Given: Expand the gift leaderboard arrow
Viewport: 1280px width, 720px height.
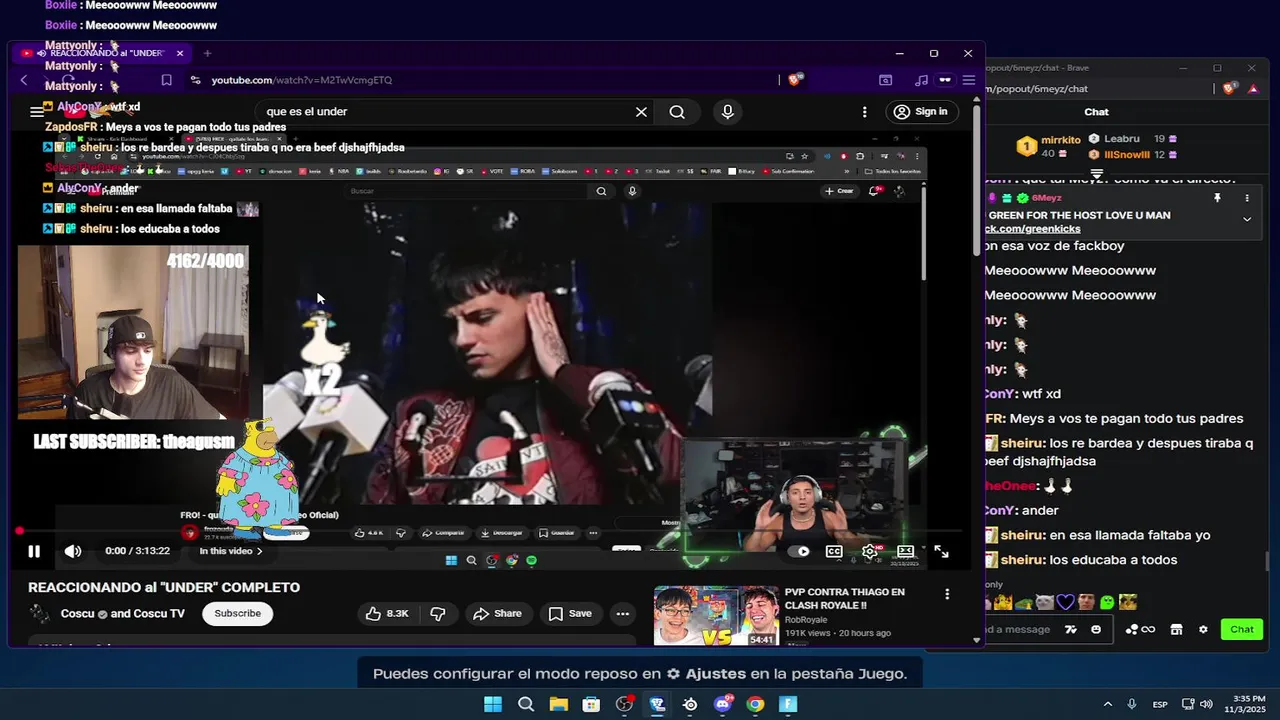Looking at the screenshot, I should pos(1097,174).
